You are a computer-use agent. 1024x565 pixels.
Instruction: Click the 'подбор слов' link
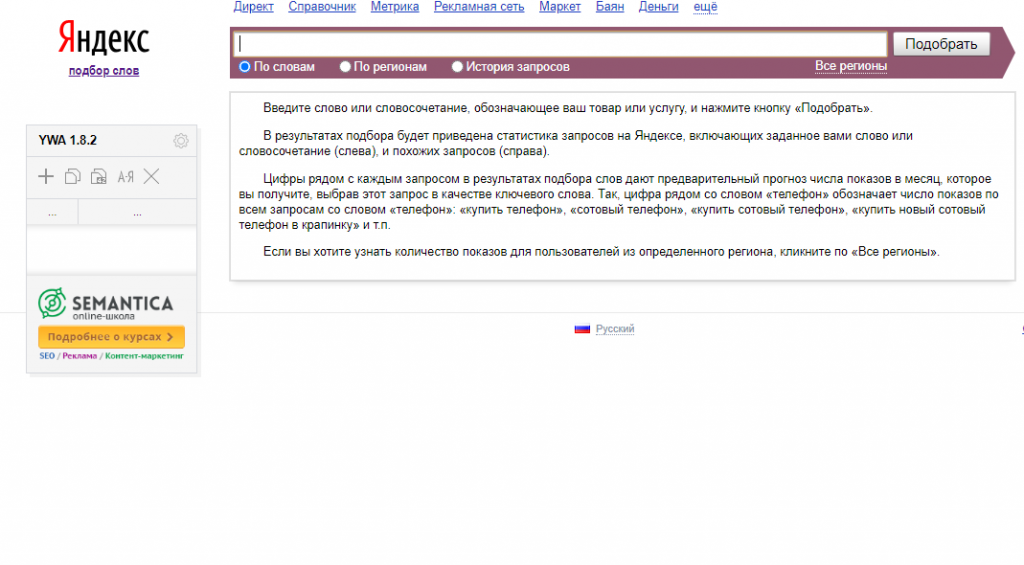104,71
